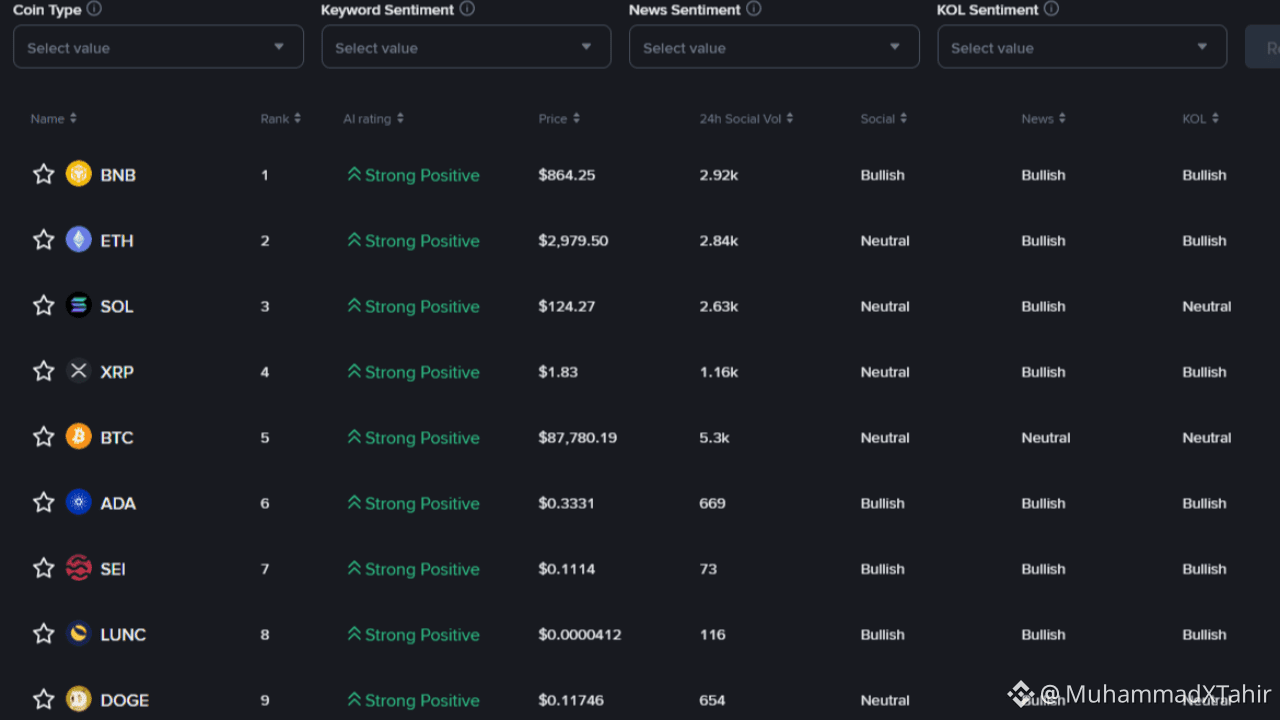Click the info icon beside Keyword Sentiment
Image resolution: width=1280 pixels, height=720 pixels.
click(467, 9)
